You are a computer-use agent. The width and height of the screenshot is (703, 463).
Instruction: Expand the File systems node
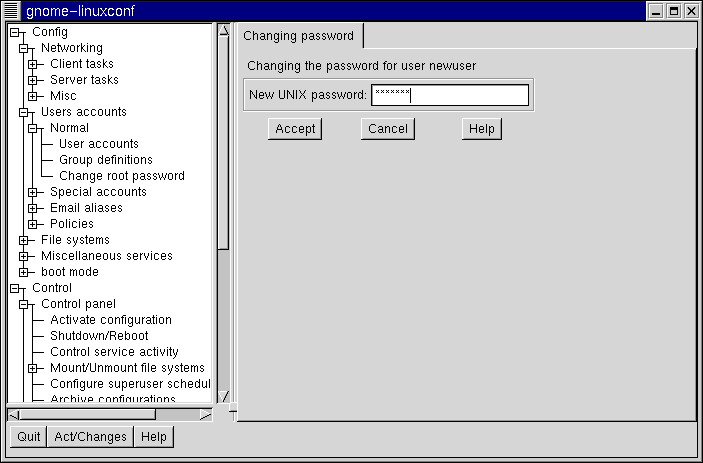pyautogui.click(x=24, y=240)
